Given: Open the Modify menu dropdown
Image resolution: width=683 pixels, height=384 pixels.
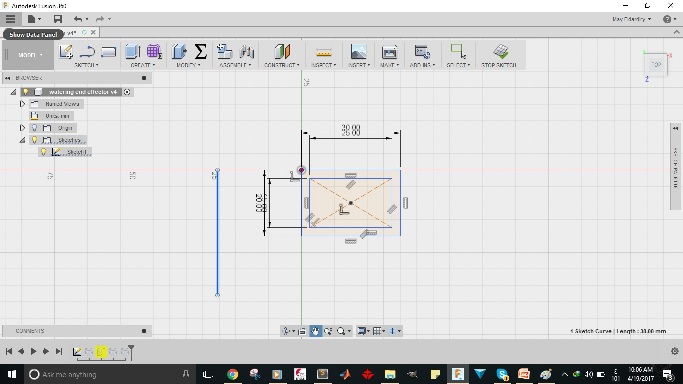Looking at the screenshot, I should pyautogui.click(x=188, y=65).
